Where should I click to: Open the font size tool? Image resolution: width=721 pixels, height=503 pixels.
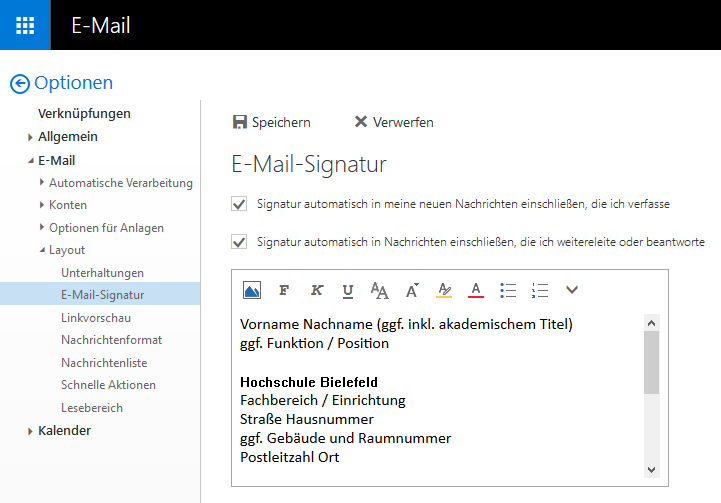[x=412, y=290]
